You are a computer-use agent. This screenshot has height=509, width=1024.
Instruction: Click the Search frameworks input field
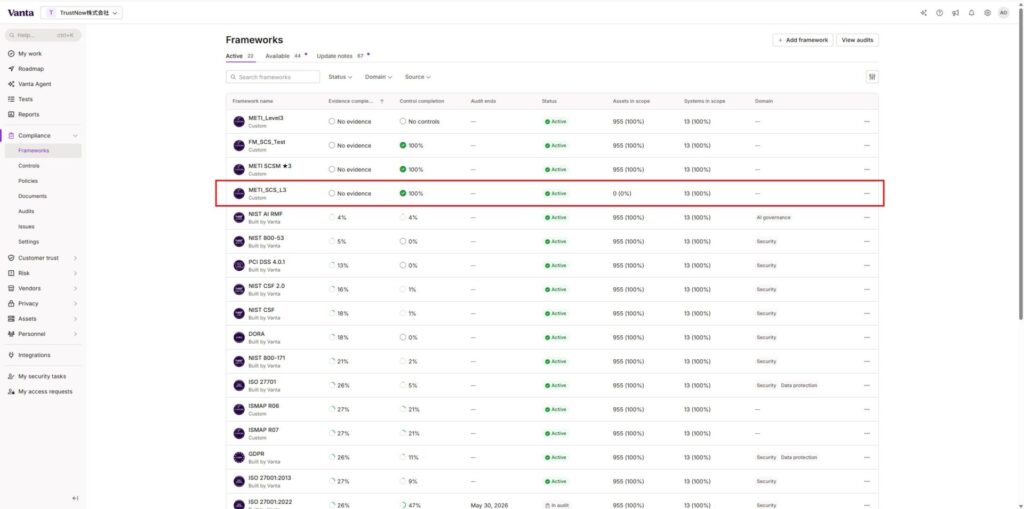tap(273, 77)
